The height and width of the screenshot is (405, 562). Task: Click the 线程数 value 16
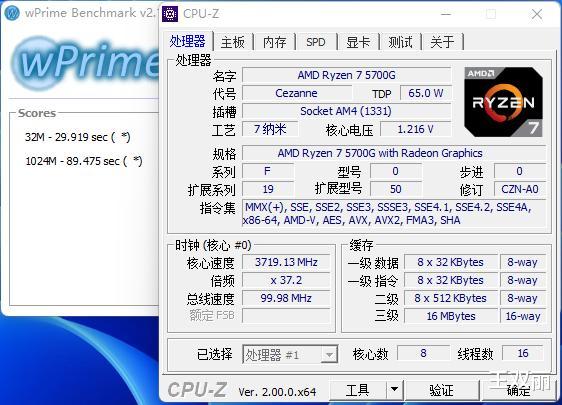click(x=523, y=353)
